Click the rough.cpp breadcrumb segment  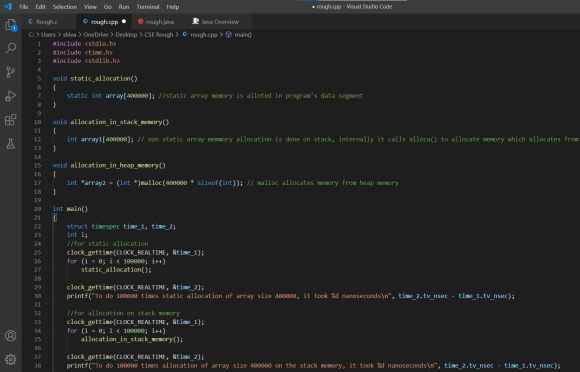pyautogui.click(x=204, y=34)
